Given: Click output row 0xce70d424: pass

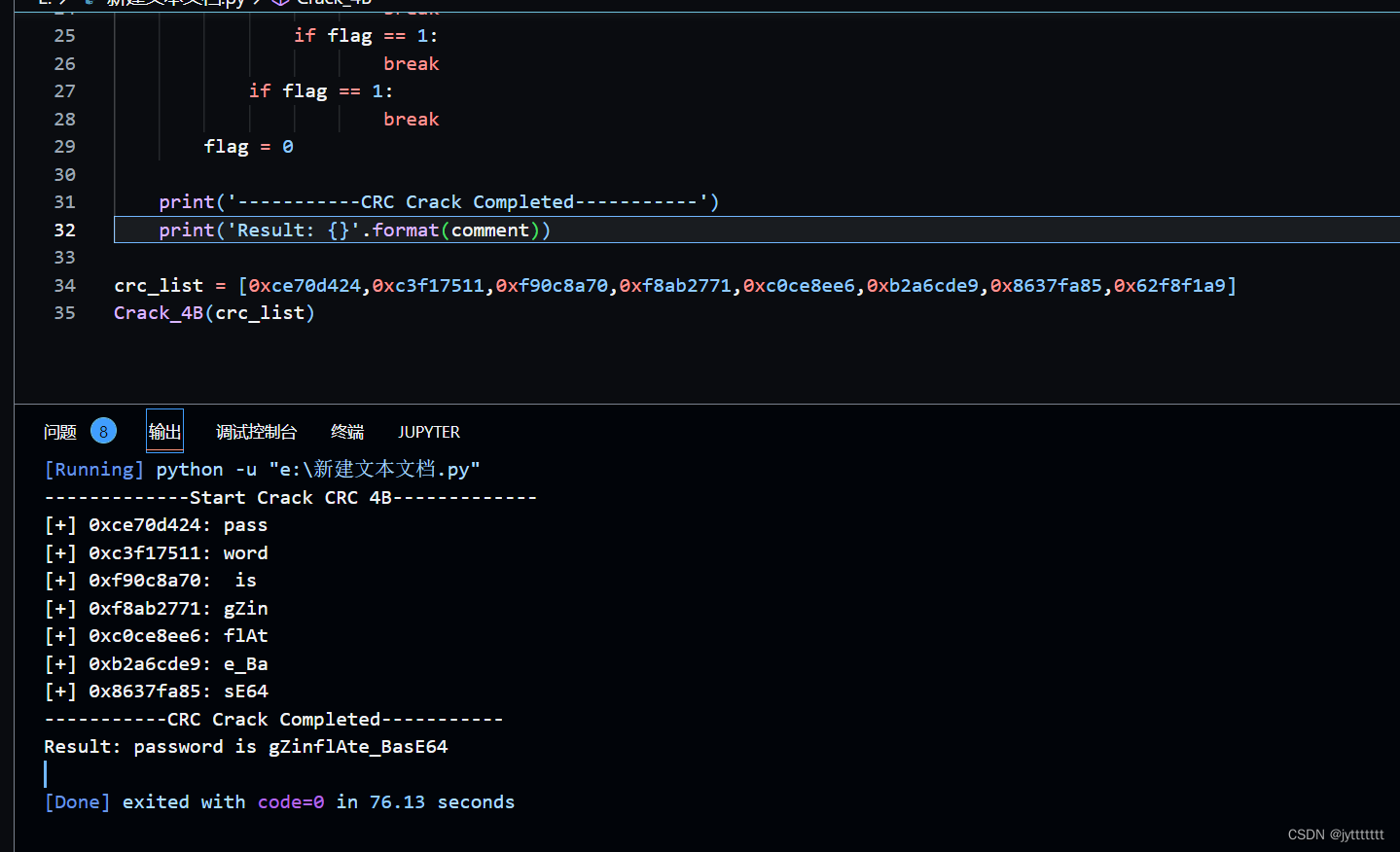Looking at the screenshot, I should (156, 525).
